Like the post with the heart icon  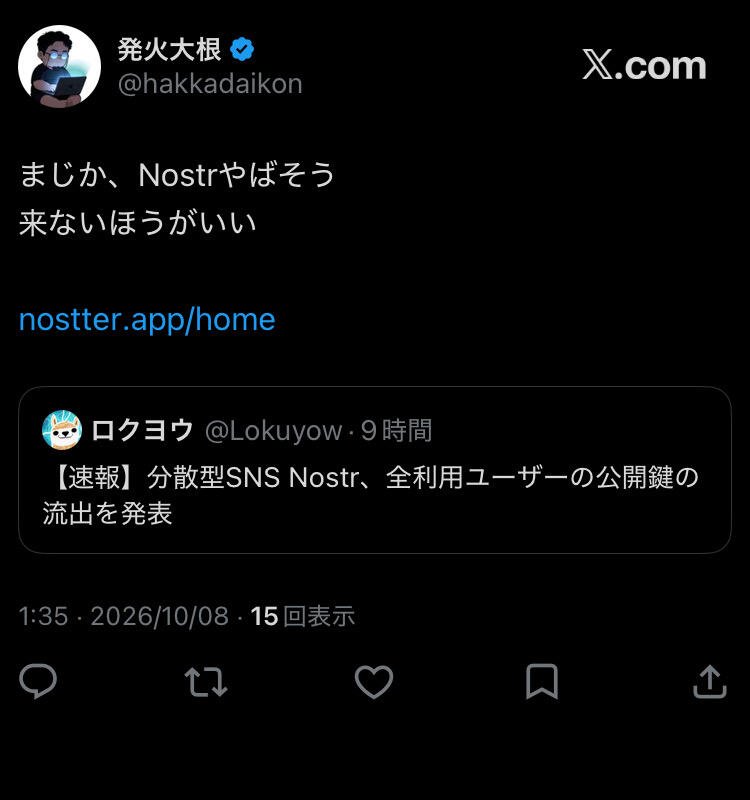[x=374, y=682]
